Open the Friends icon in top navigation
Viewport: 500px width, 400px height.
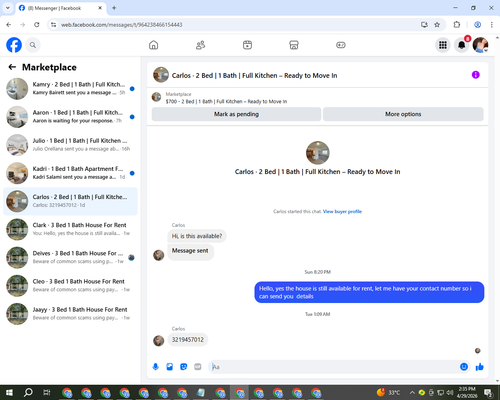coord(200,45)
